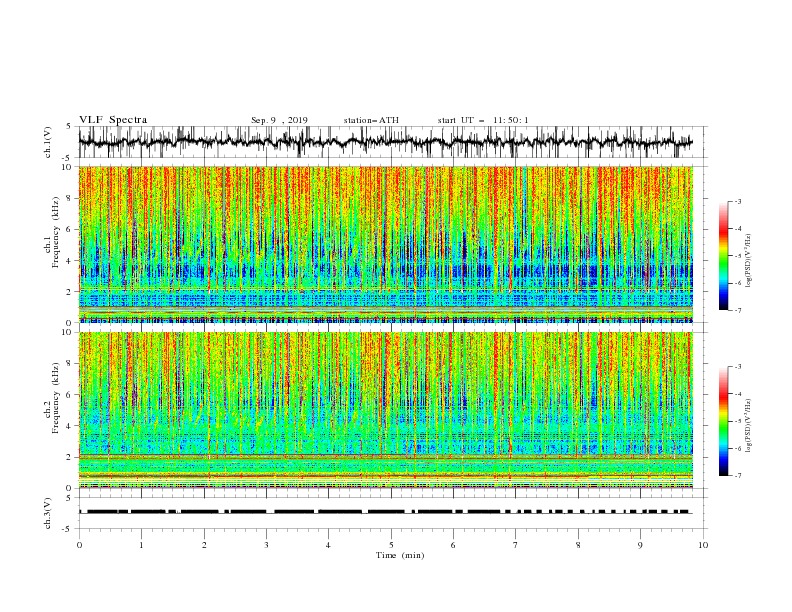Select the "ch.1(V)" waveform axis label
Viewport: 792px width, 612px height.
tap(48, 142)
